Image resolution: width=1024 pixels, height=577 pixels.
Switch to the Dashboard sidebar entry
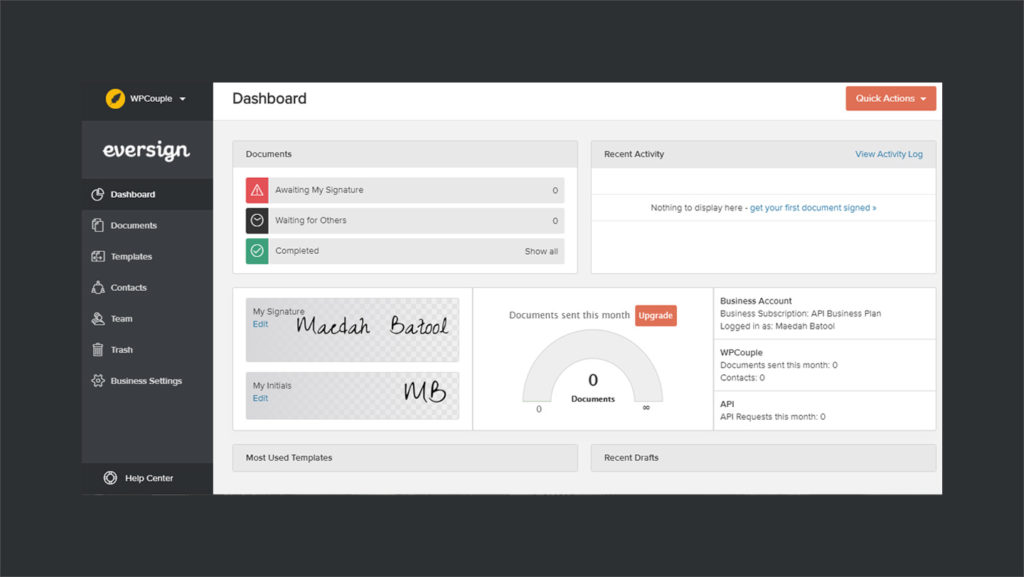(x=132, y=194)
